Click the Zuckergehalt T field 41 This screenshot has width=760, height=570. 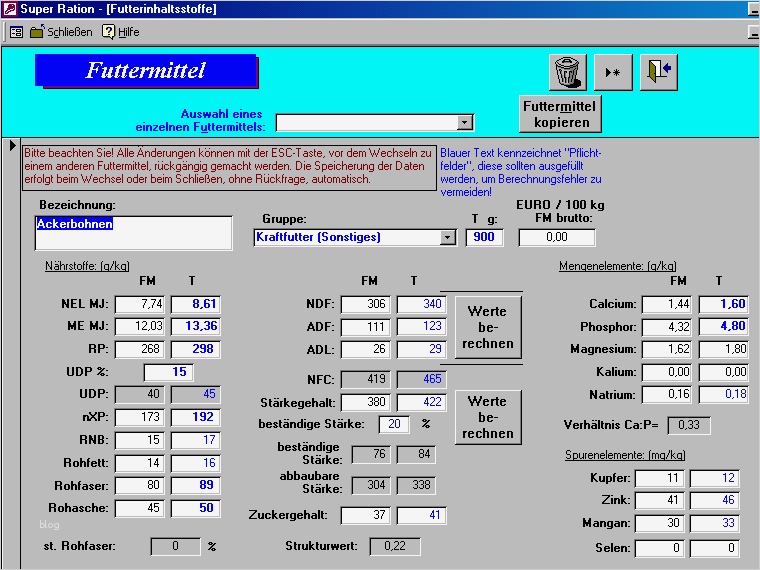pyautogui.click(x=421, y=515)
